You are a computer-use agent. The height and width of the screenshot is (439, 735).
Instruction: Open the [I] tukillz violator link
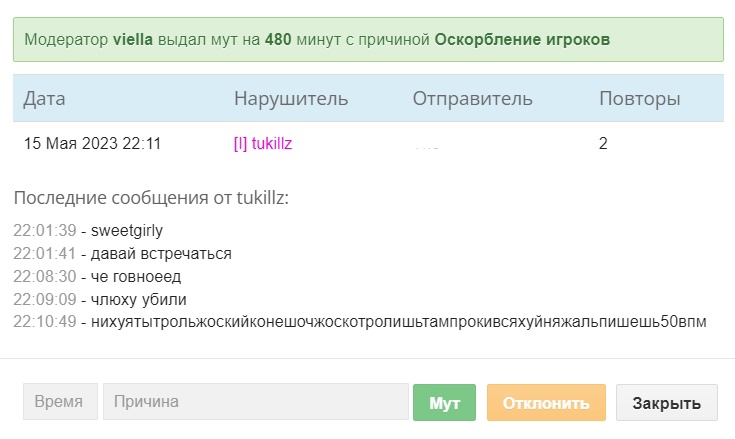pos(262,144)
